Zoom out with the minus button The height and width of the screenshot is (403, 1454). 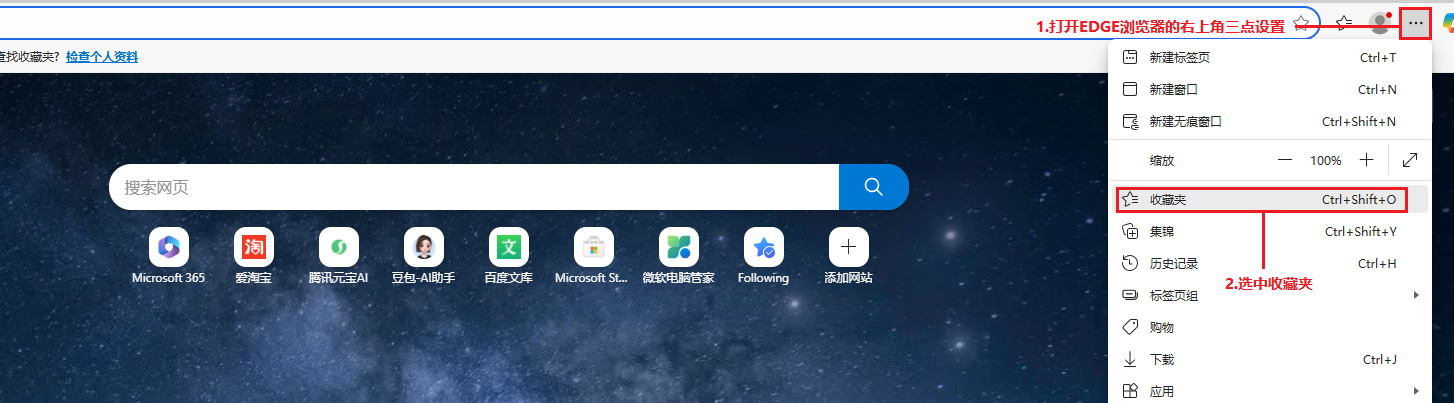click(1285, 160)
